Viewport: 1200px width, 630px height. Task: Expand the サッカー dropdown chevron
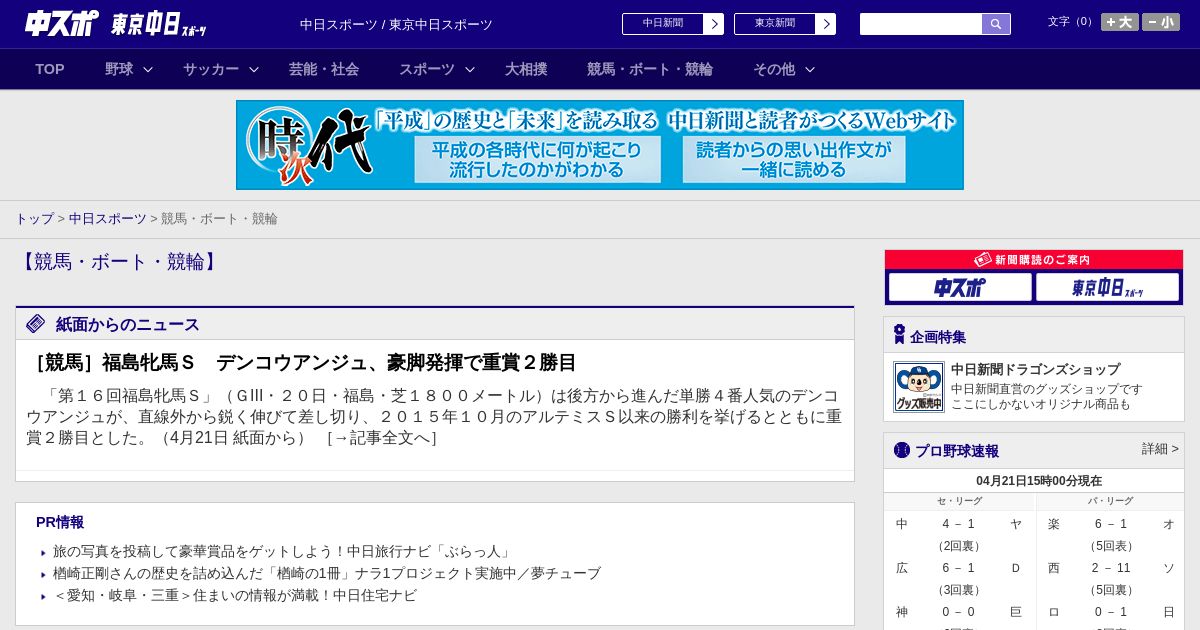pyautogui.click(x=254, y=69)
